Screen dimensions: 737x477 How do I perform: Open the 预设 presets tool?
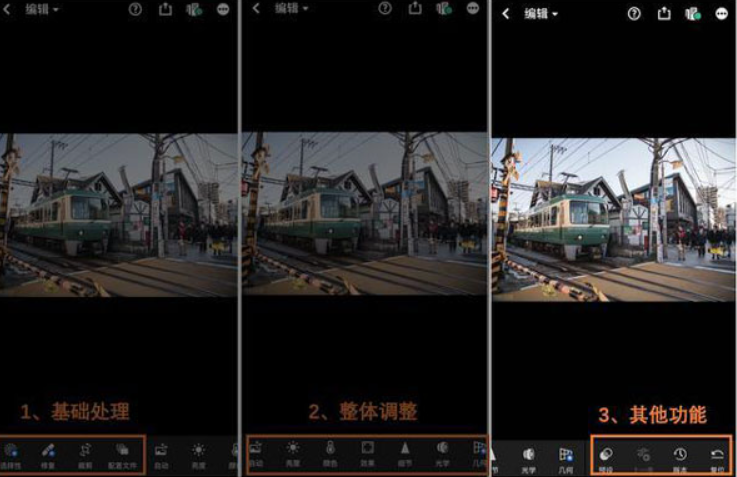click(606, 460)
